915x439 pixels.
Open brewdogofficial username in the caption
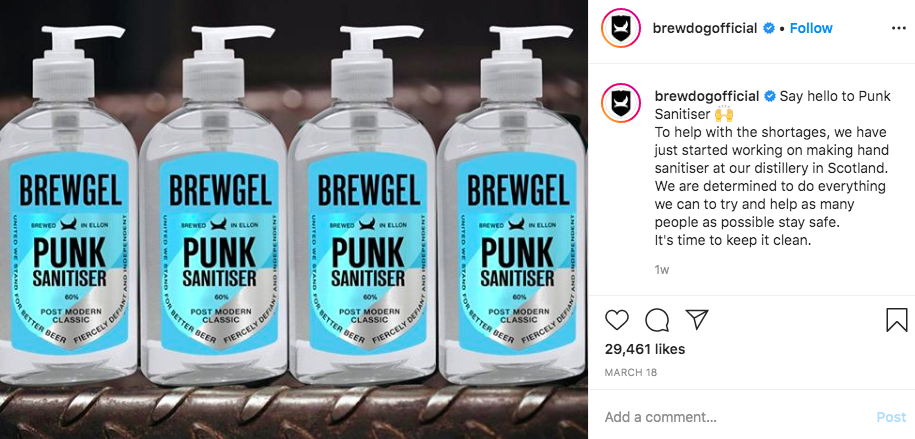click(707, 96)
